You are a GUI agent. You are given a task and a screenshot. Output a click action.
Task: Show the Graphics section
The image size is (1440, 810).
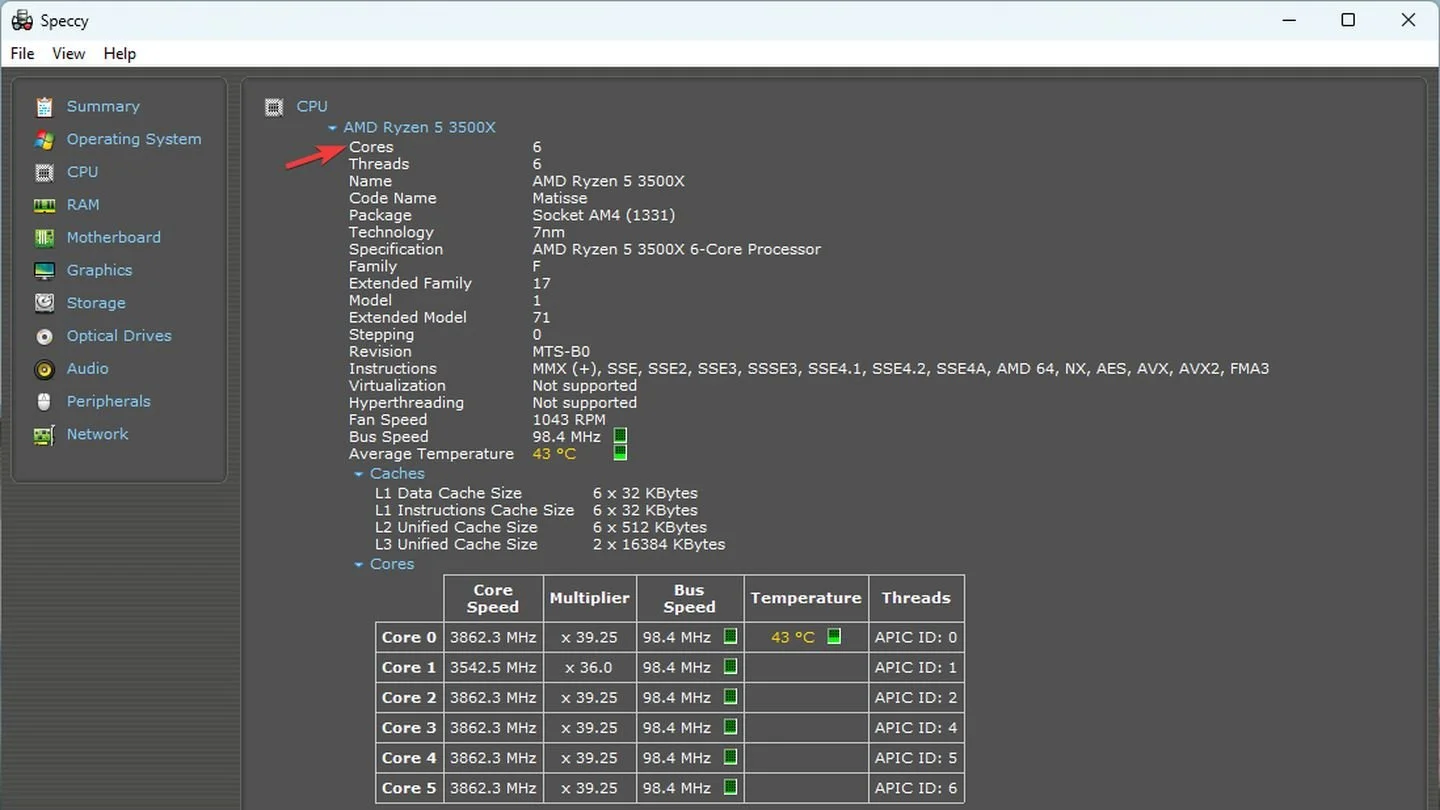coord(99,270)
